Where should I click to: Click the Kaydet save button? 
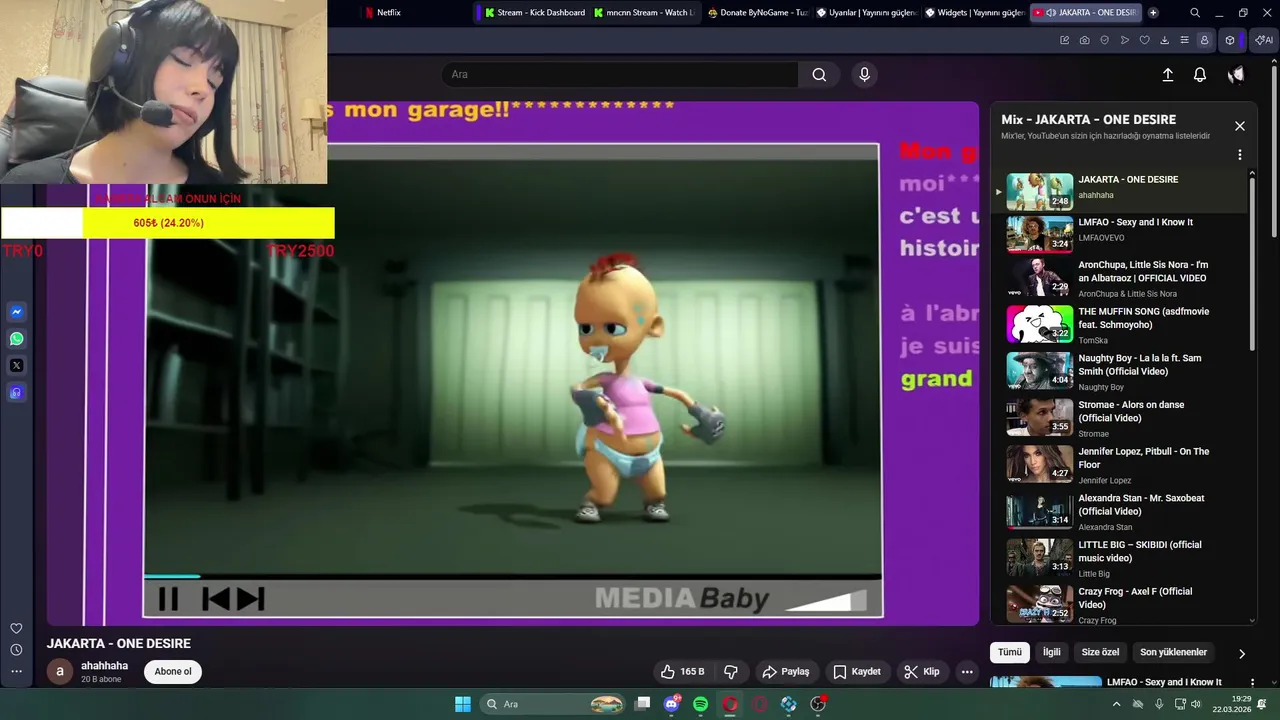coord(857,672)
